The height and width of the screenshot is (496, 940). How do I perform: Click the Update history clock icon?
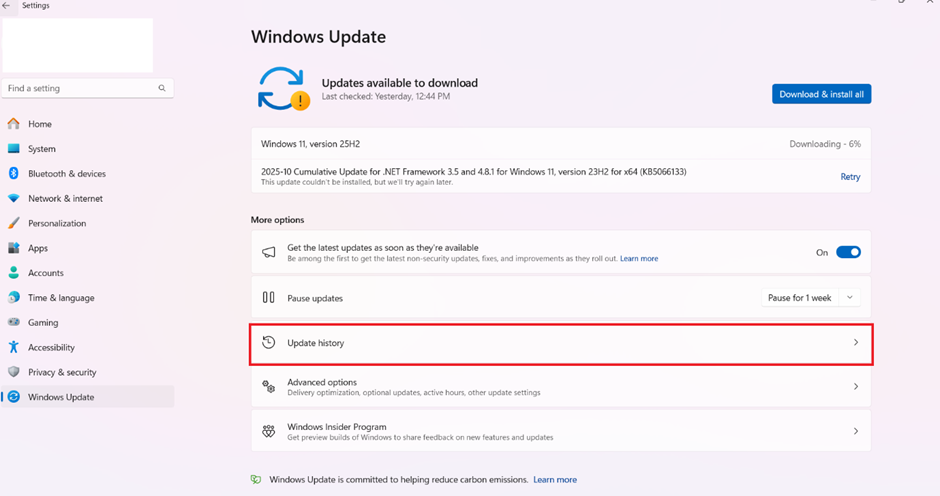point(268,343)
